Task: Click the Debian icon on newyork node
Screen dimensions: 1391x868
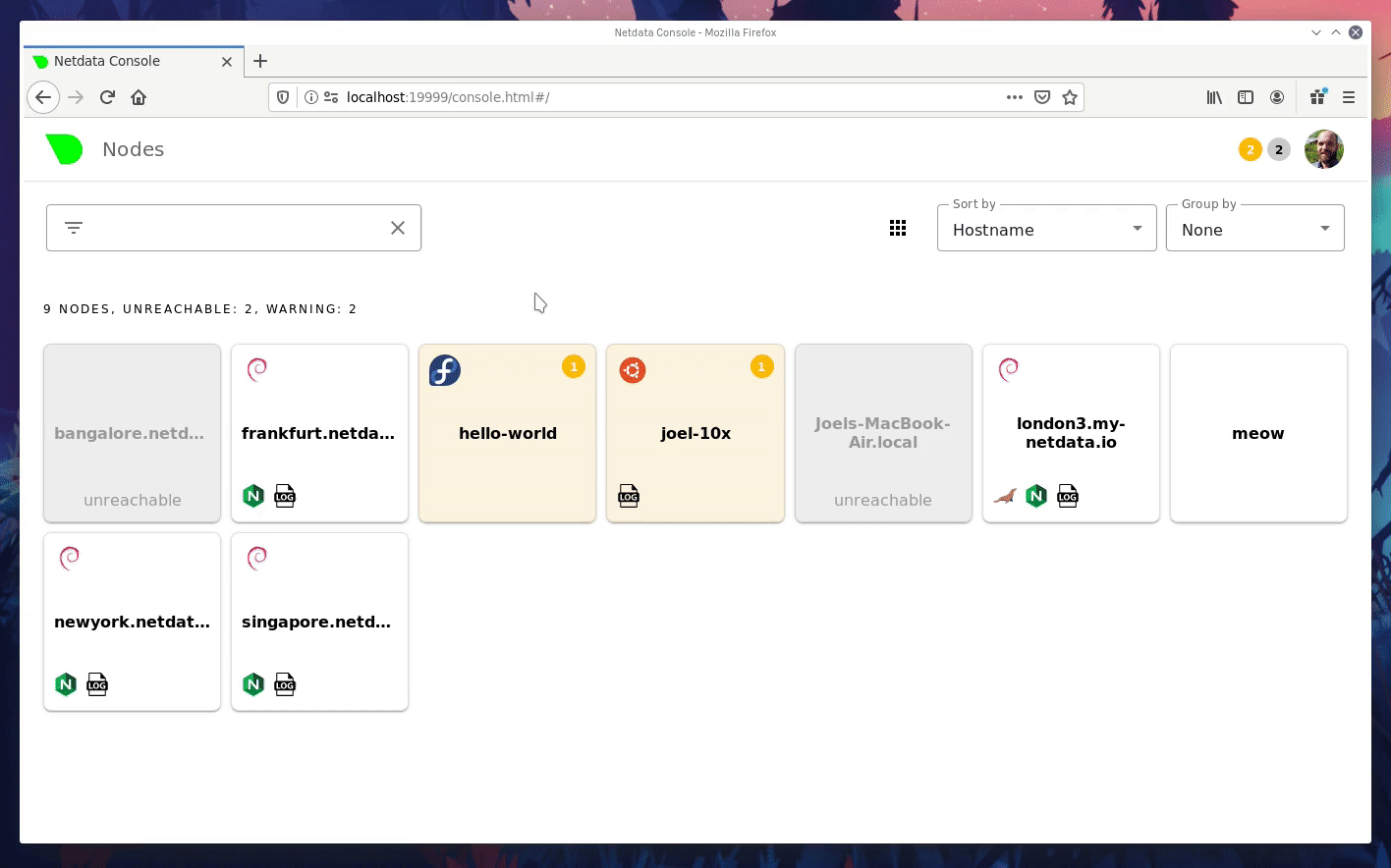Action: (x=70, y=558)
